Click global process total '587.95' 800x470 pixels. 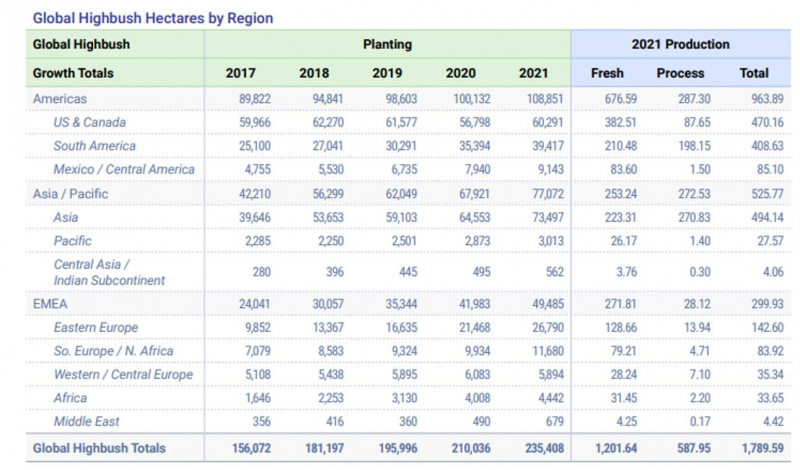[x=694, y=448]
